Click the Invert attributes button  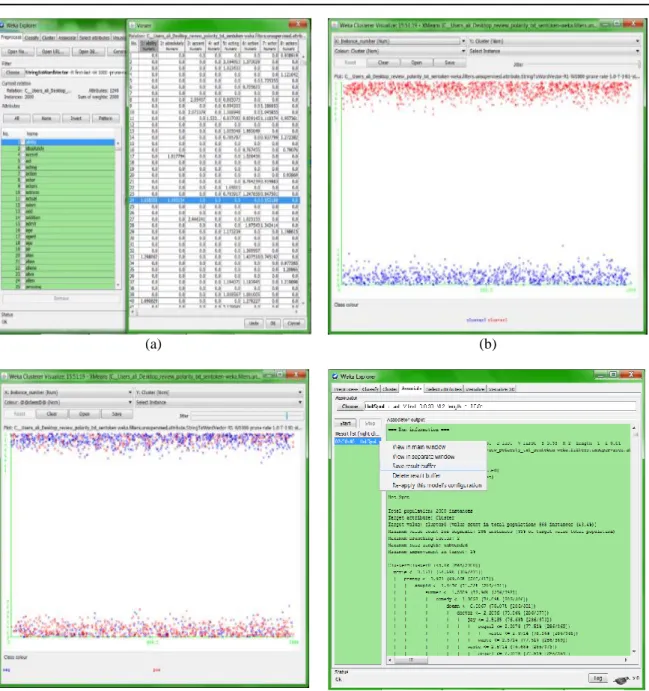[76, 118]
